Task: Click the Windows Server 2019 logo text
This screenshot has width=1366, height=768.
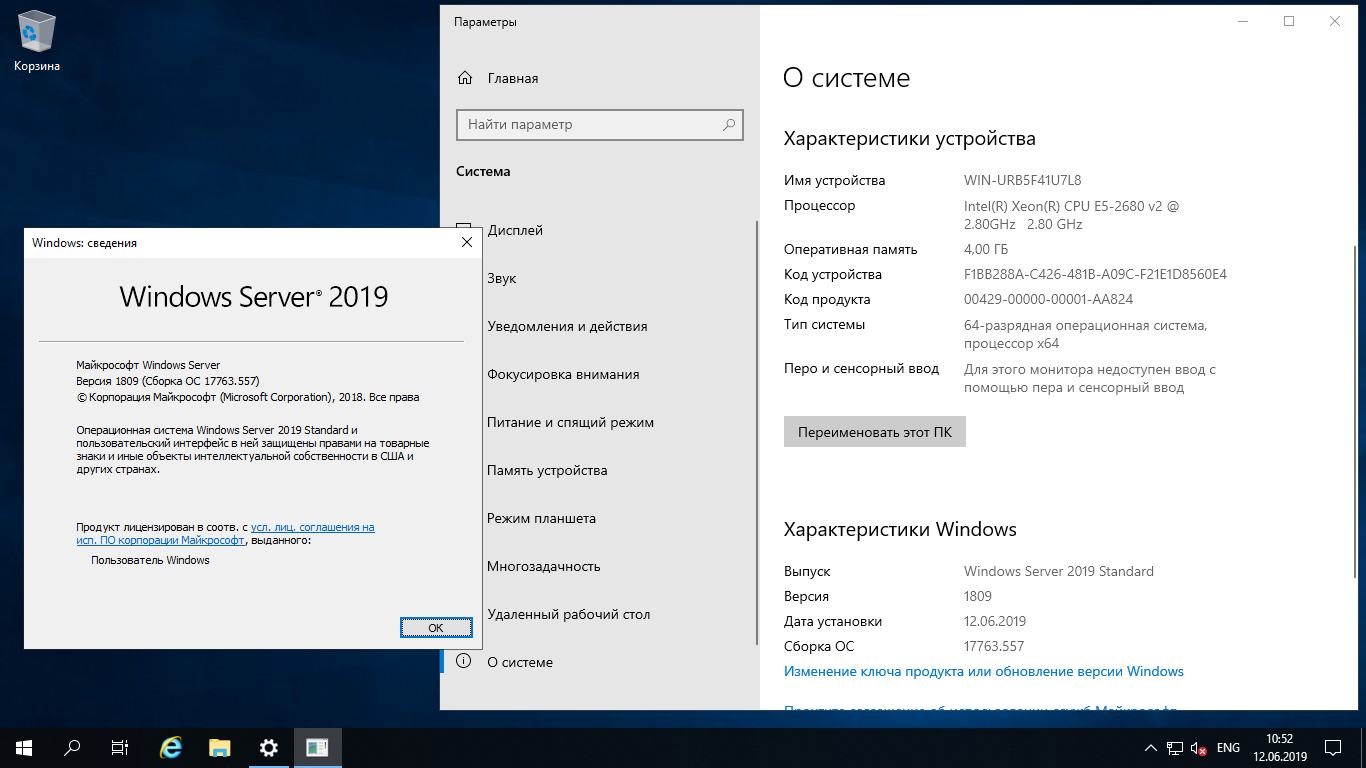Action: pos(254,296)
